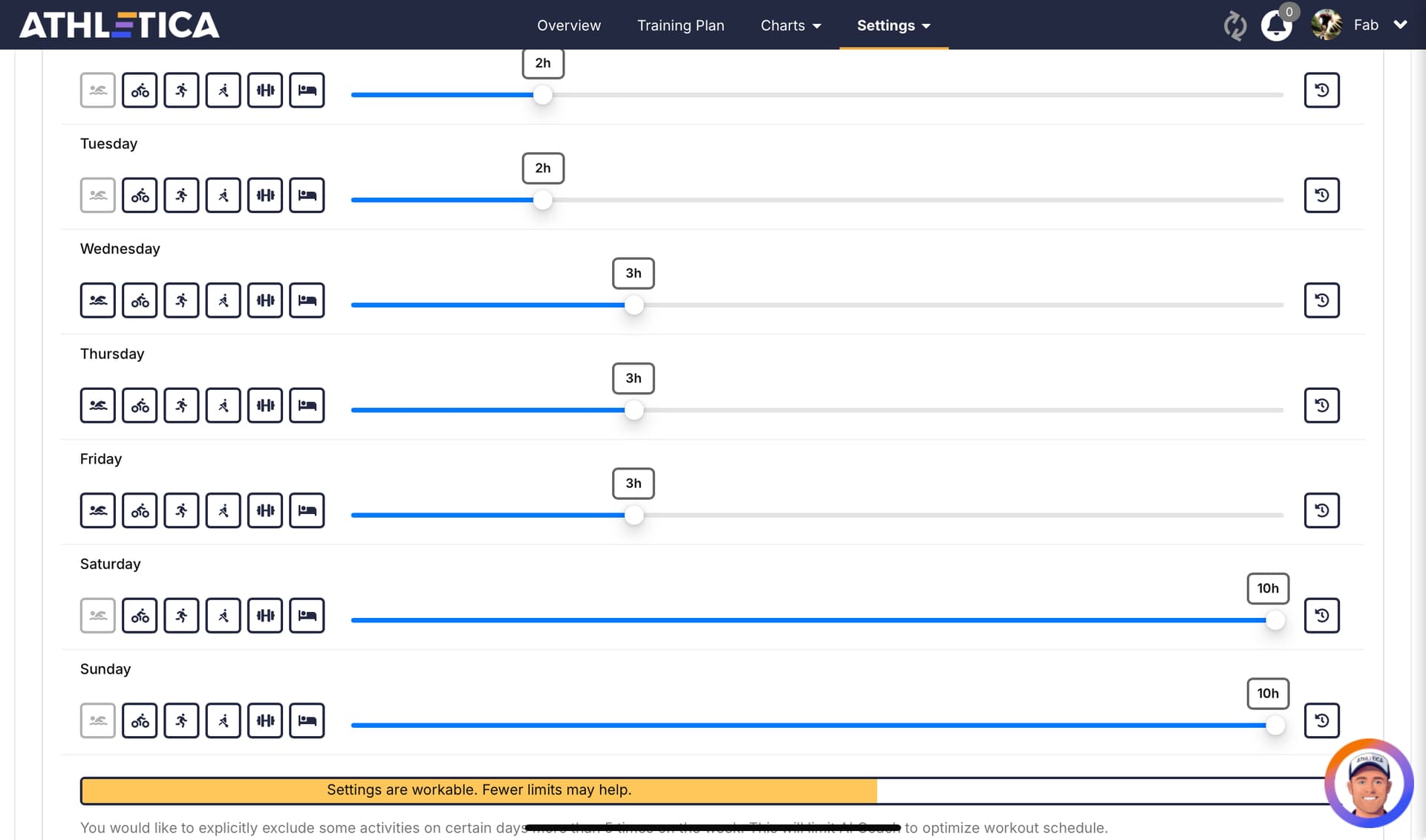Toggle the Thursday rest bed icon
The height and width of the screenshot is (840, 1426).
pyautogui.click(x=307, y=406)
